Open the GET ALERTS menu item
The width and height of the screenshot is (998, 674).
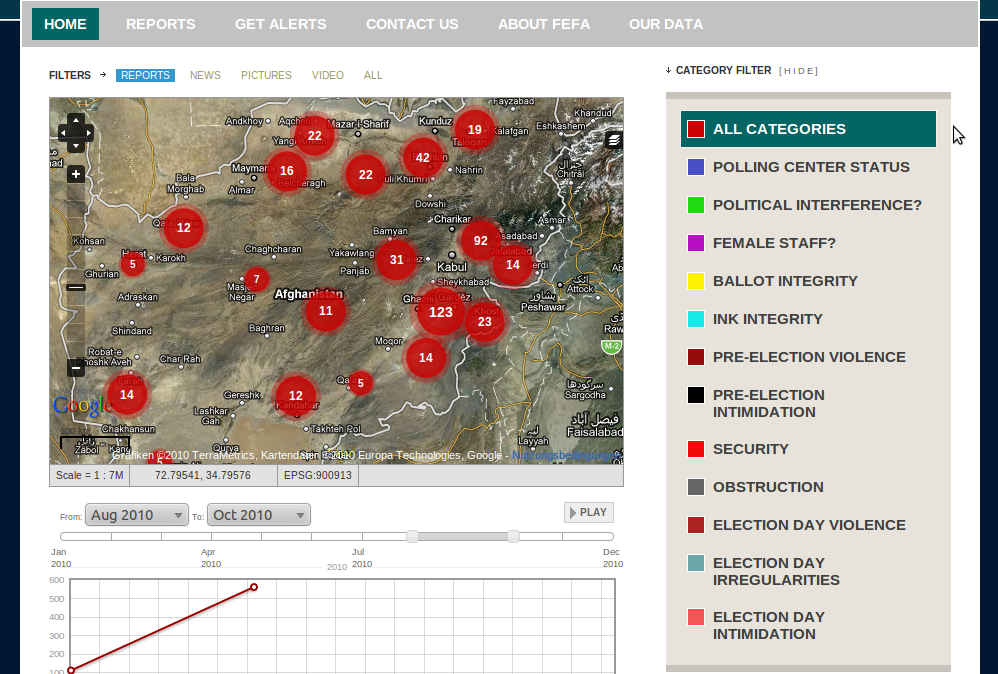pyautogui.click(x=280, y=23)
